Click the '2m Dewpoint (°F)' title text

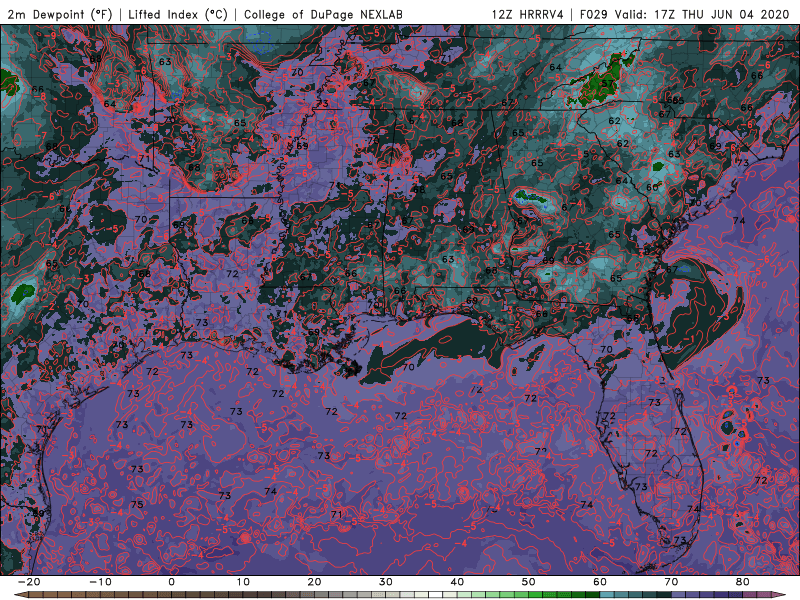[x=60, y=14]
